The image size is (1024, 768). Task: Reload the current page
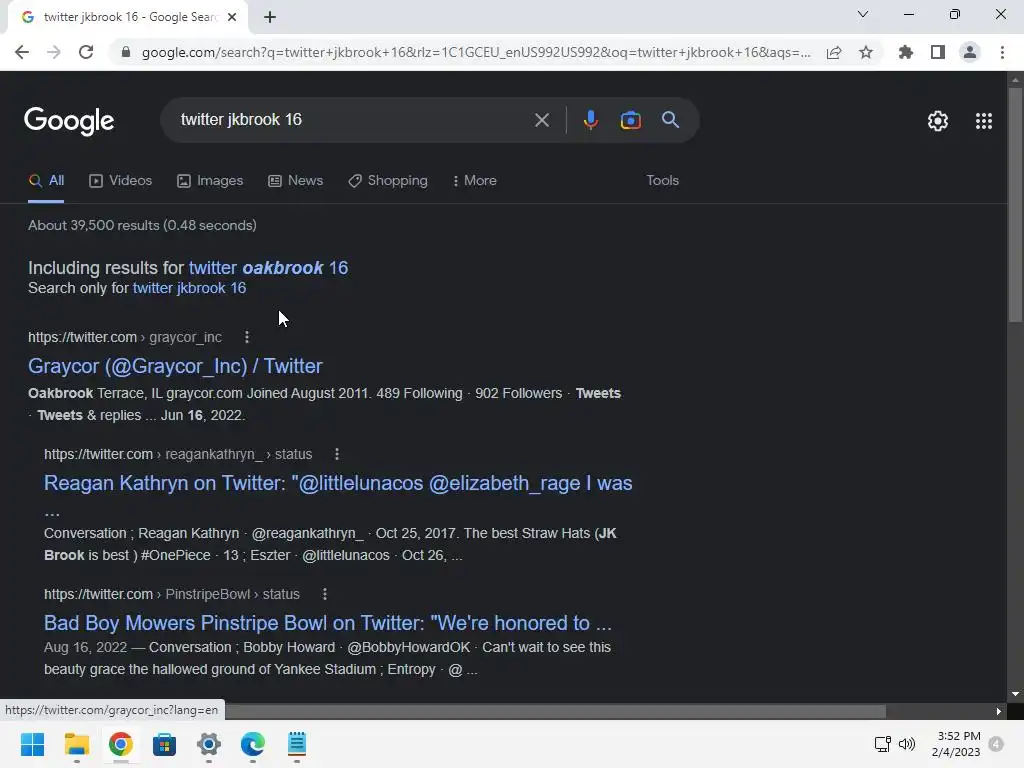point(86,52)
